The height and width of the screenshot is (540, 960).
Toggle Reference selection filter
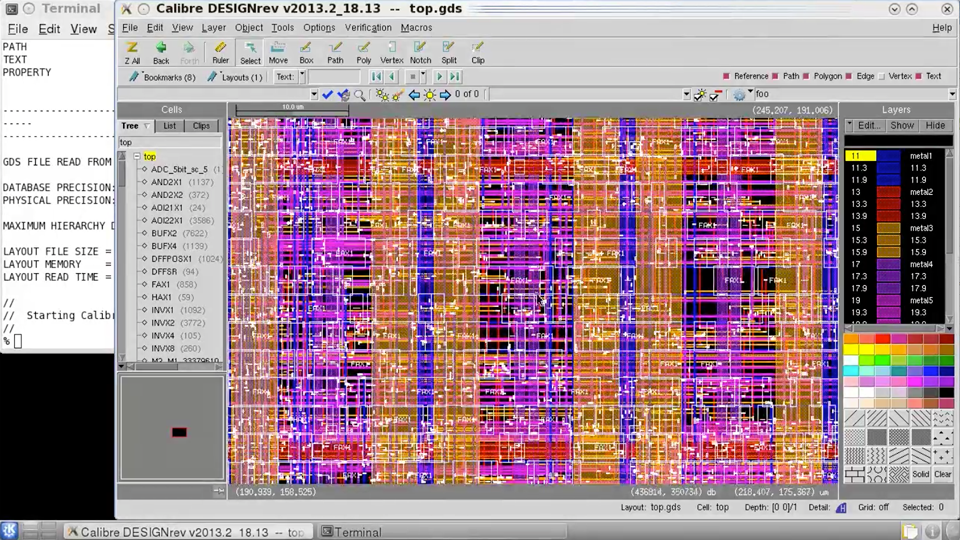[726, 77]
